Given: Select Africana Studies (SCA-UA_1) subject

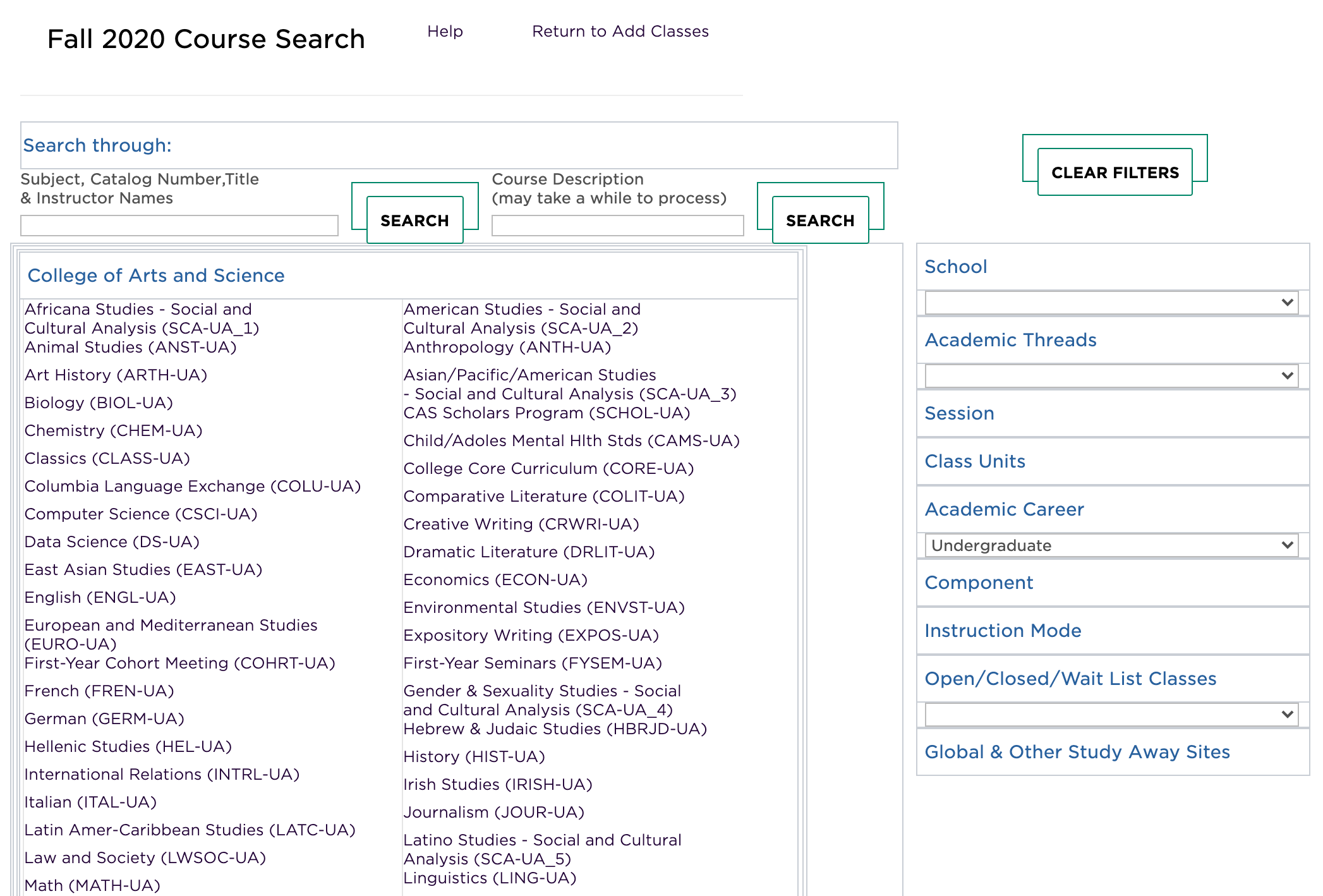Looking at the screenshot, I should 142,319.
